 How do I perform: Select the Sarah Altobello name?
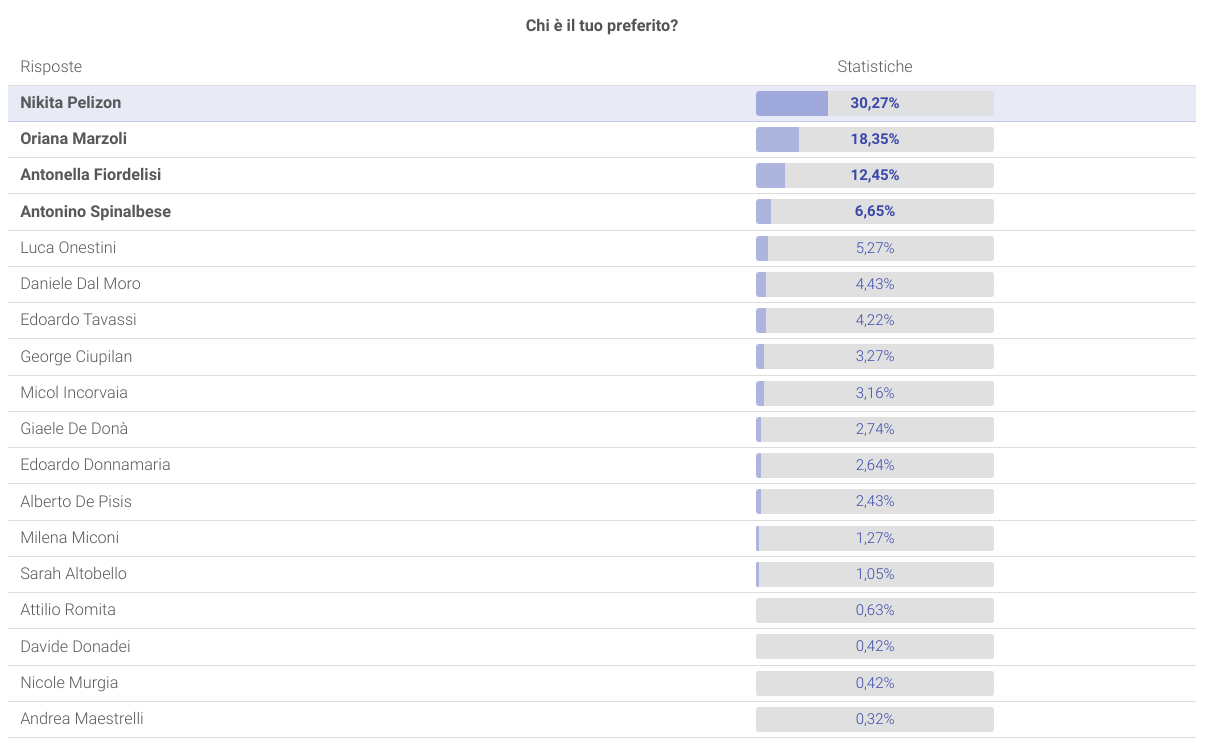(74, 574)
